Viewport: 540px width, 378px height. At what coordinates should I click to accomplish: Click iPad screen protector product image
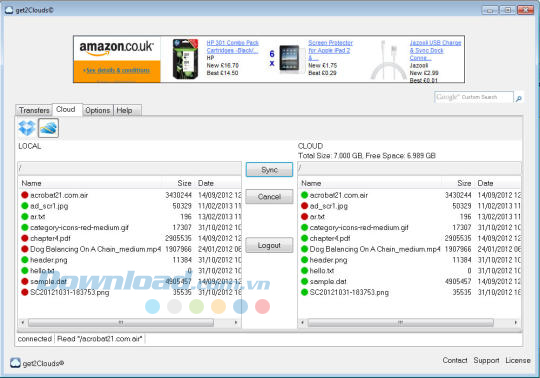point(291,59)
